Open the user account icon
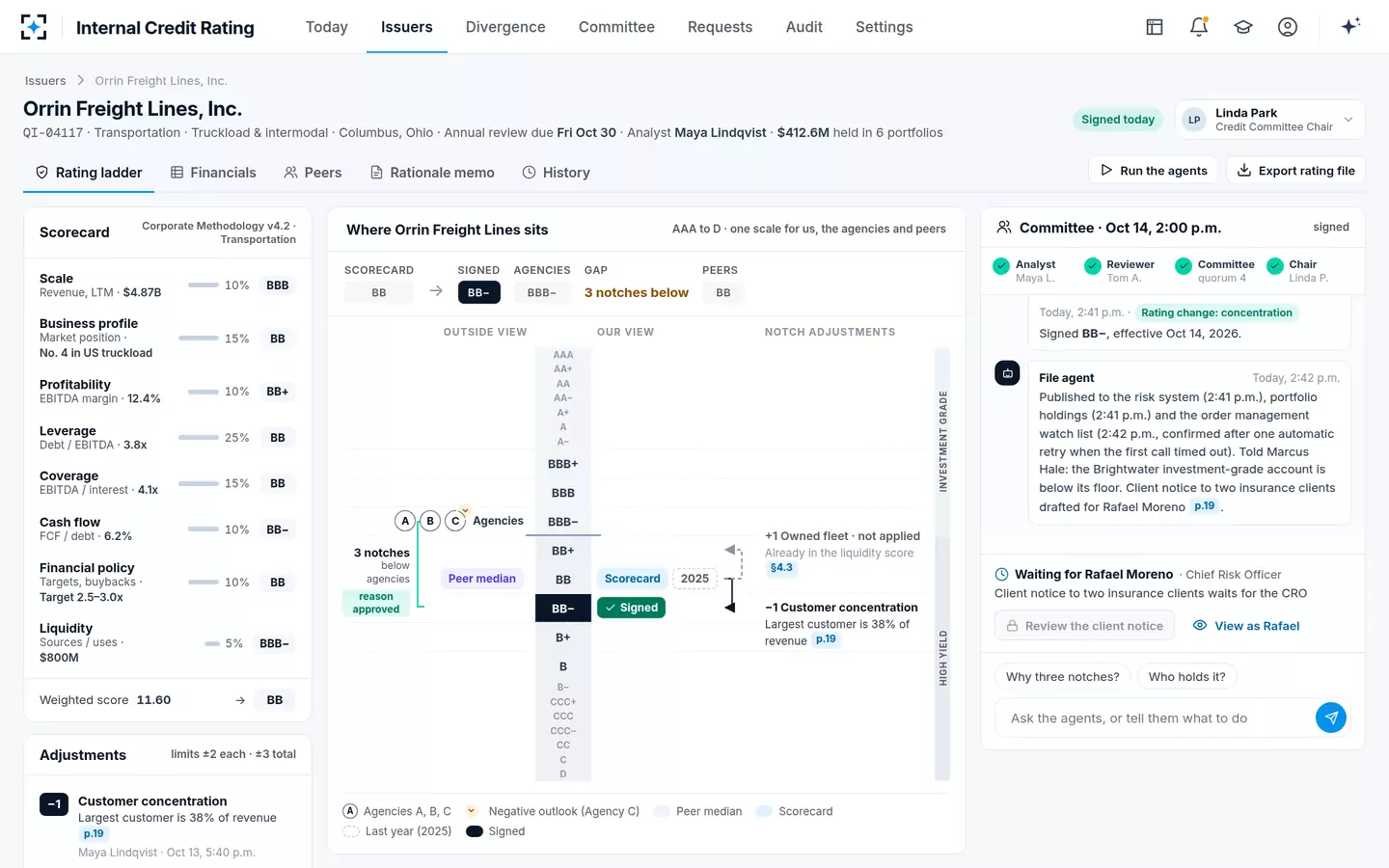 coord(1288,27)
